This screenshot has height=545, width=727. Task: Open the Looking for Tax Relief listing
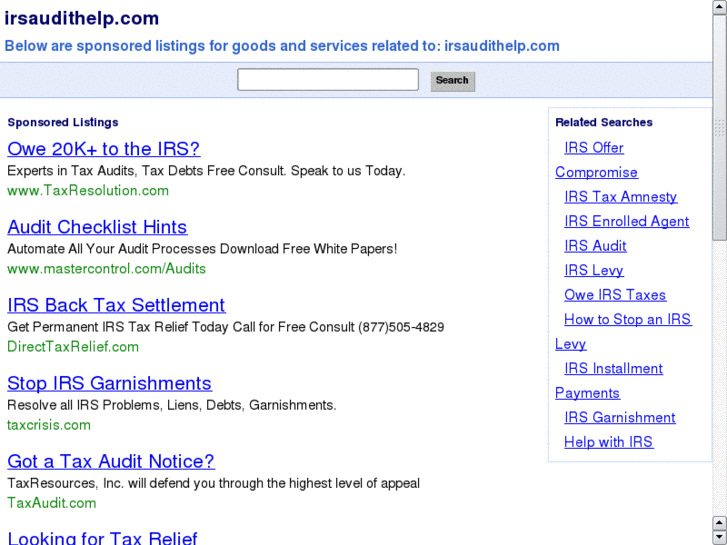point(102,538)
